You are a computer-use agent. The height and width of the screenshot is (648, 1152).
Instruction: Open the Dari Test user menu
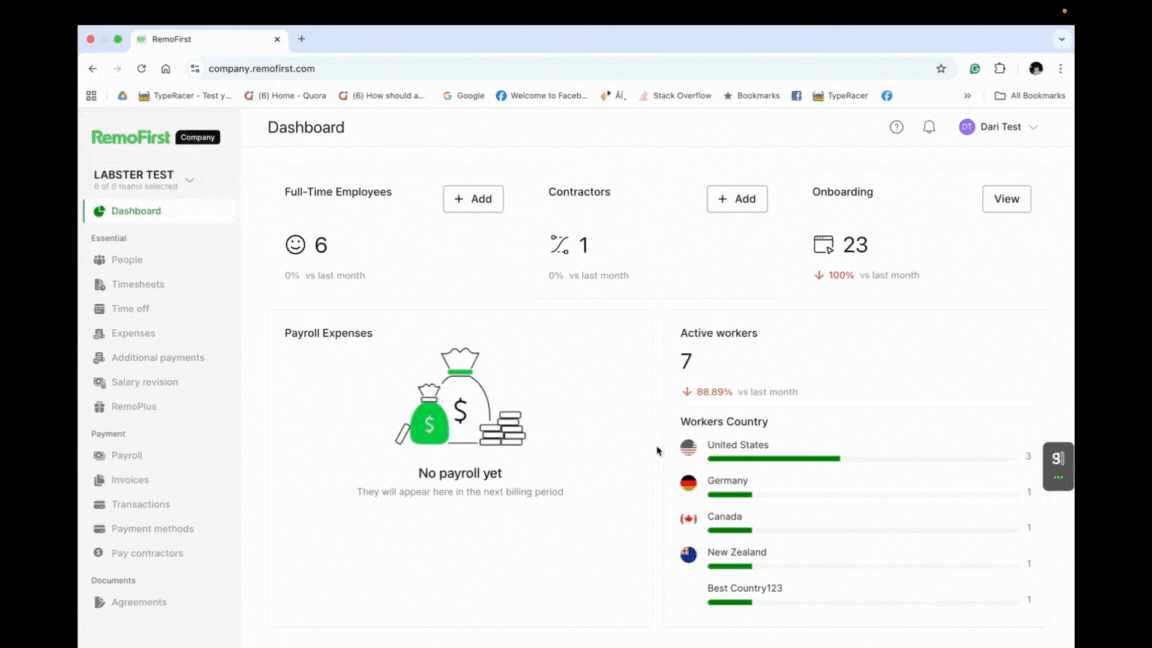tap(998, 127)
